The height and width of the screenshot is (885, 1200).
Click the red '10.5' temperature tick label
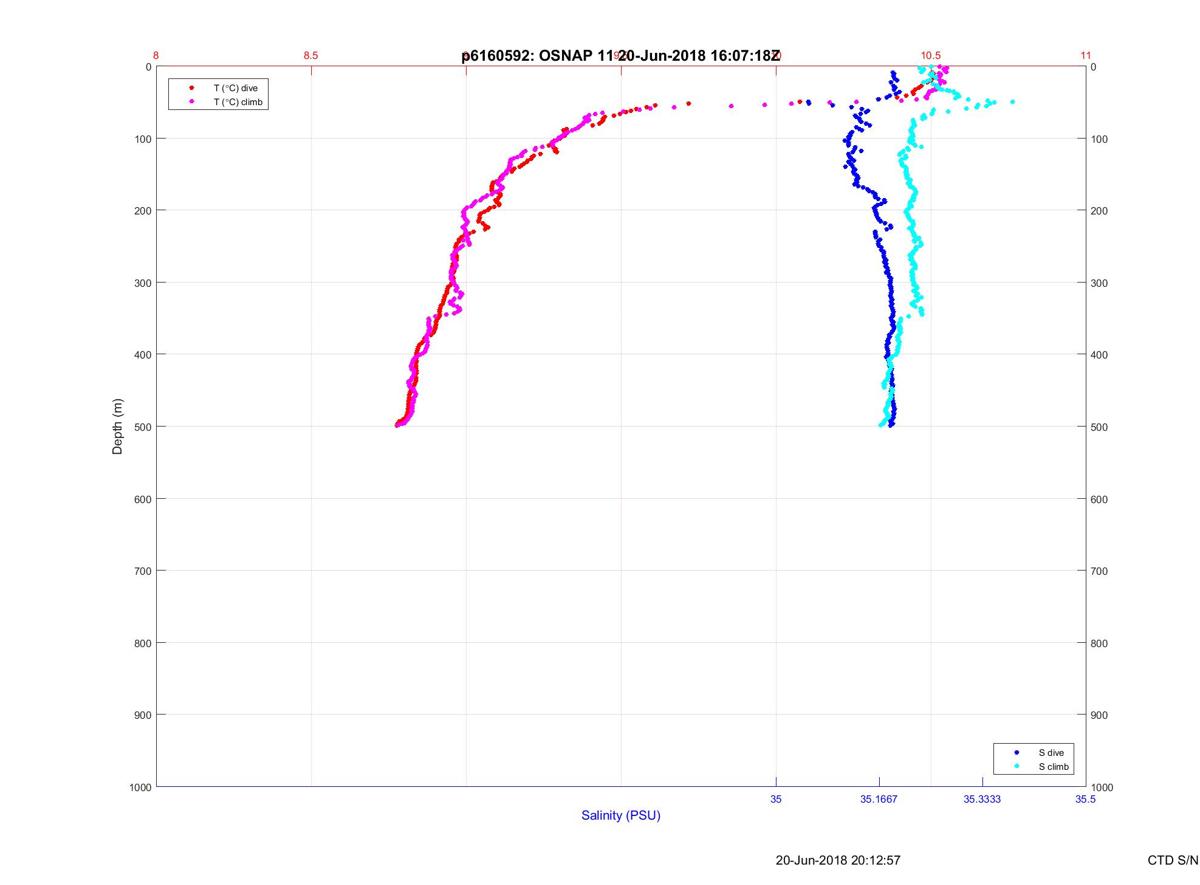click(931, 55)
